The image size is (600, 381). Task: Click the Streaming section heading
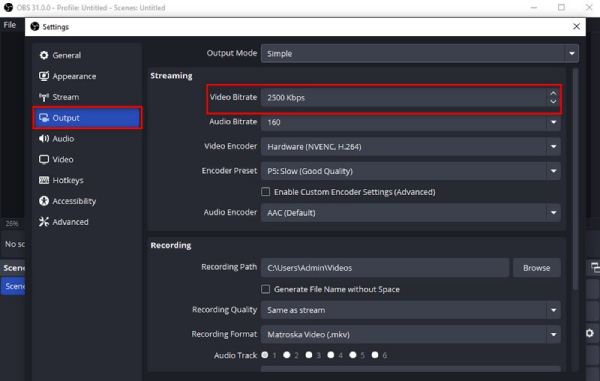point(171,76)
